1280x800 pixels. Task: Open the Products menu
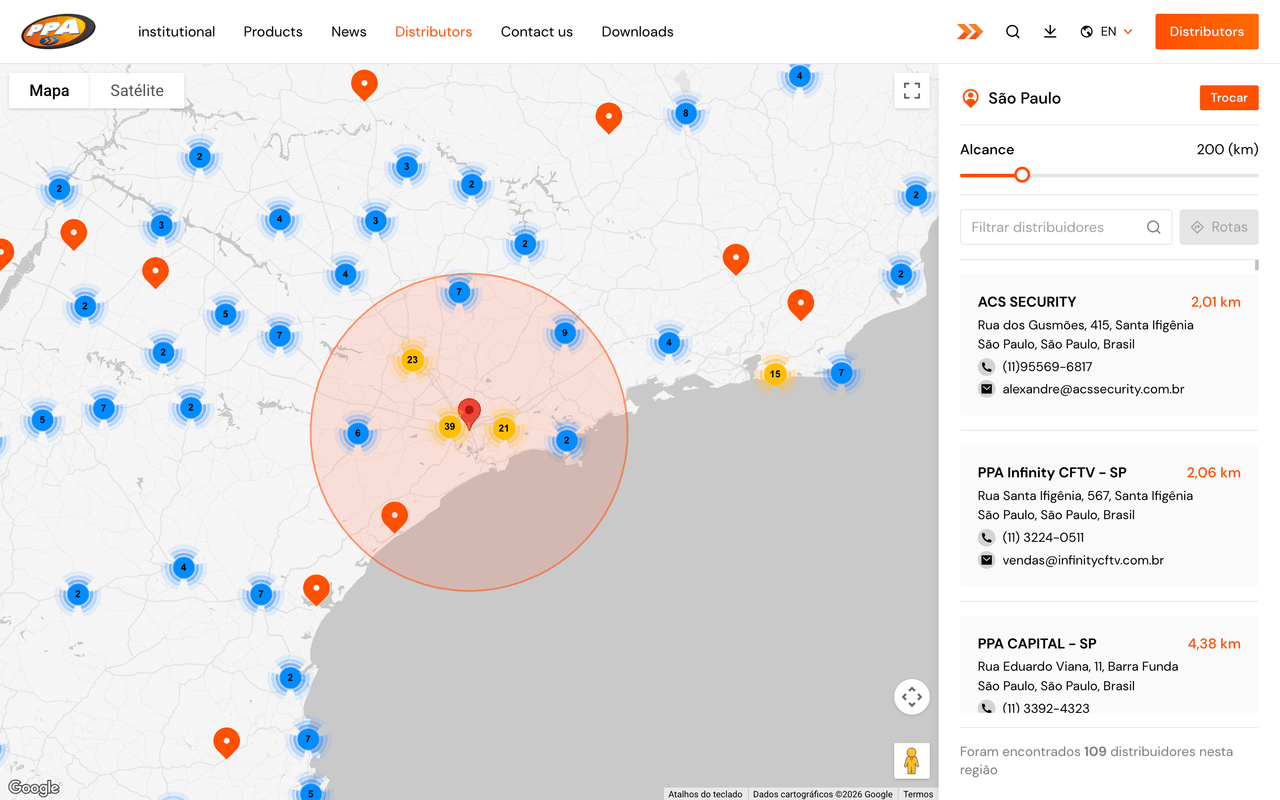[x=273, y=32]
